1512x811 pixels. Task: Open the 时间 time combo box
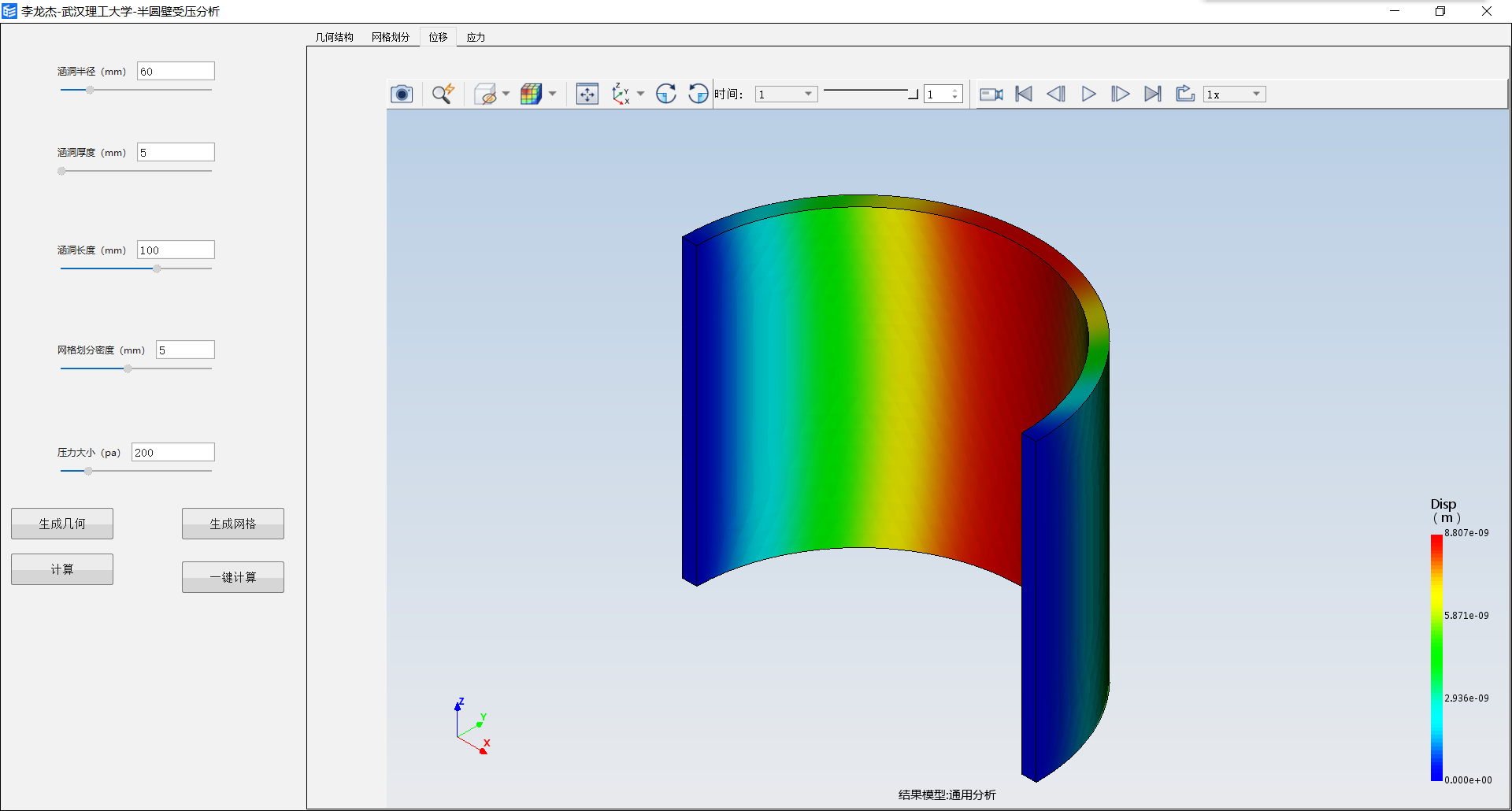[786, 94]
